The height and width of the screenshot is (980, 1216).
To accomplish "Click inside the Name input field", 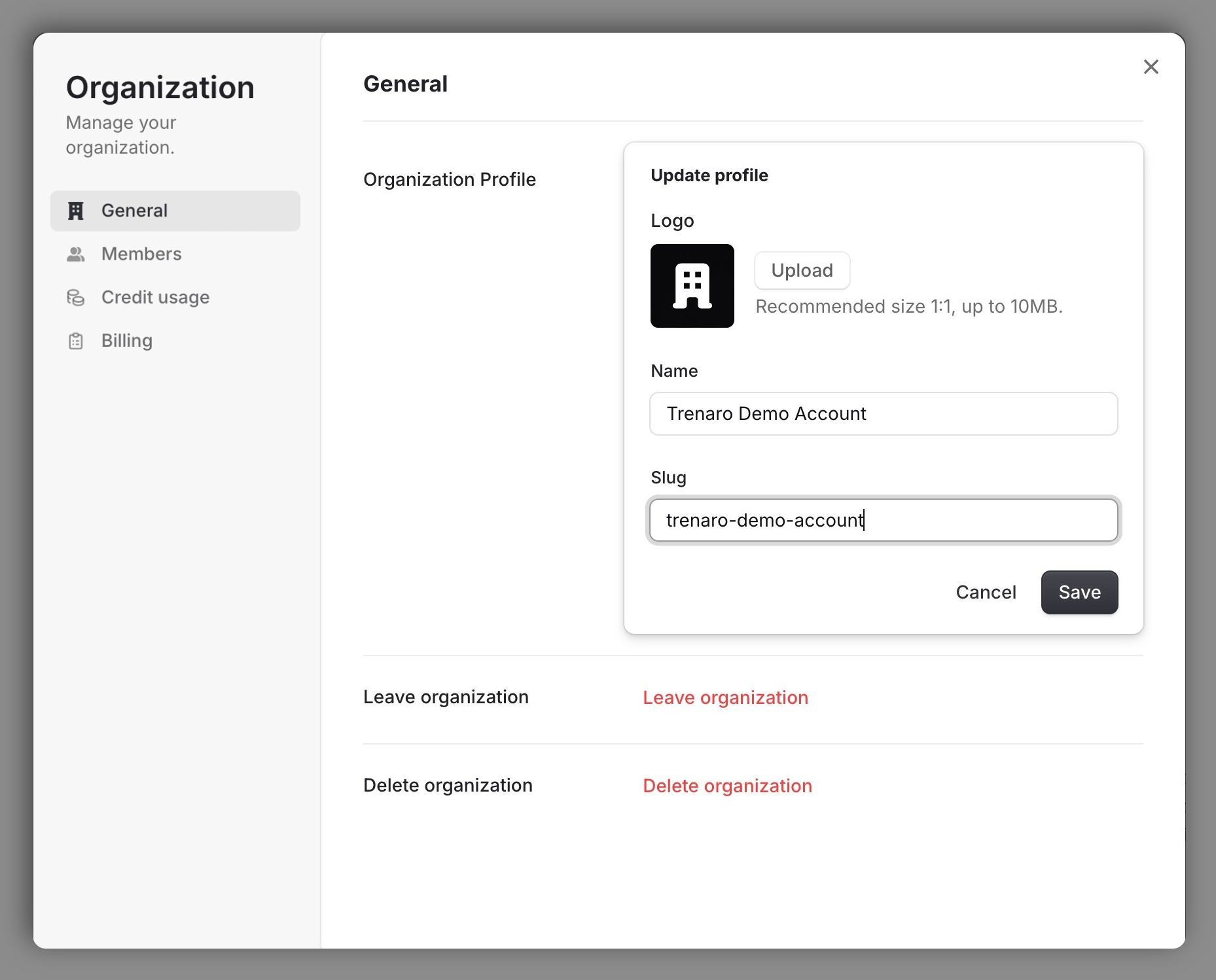I will pos(883,413).
